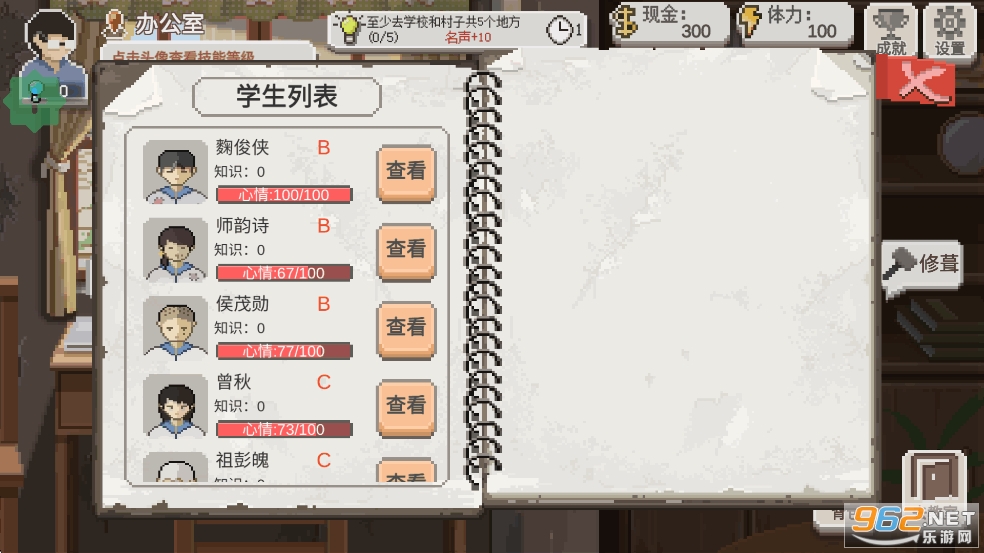Click the 办公室 location label

click(x=169, y=24)
